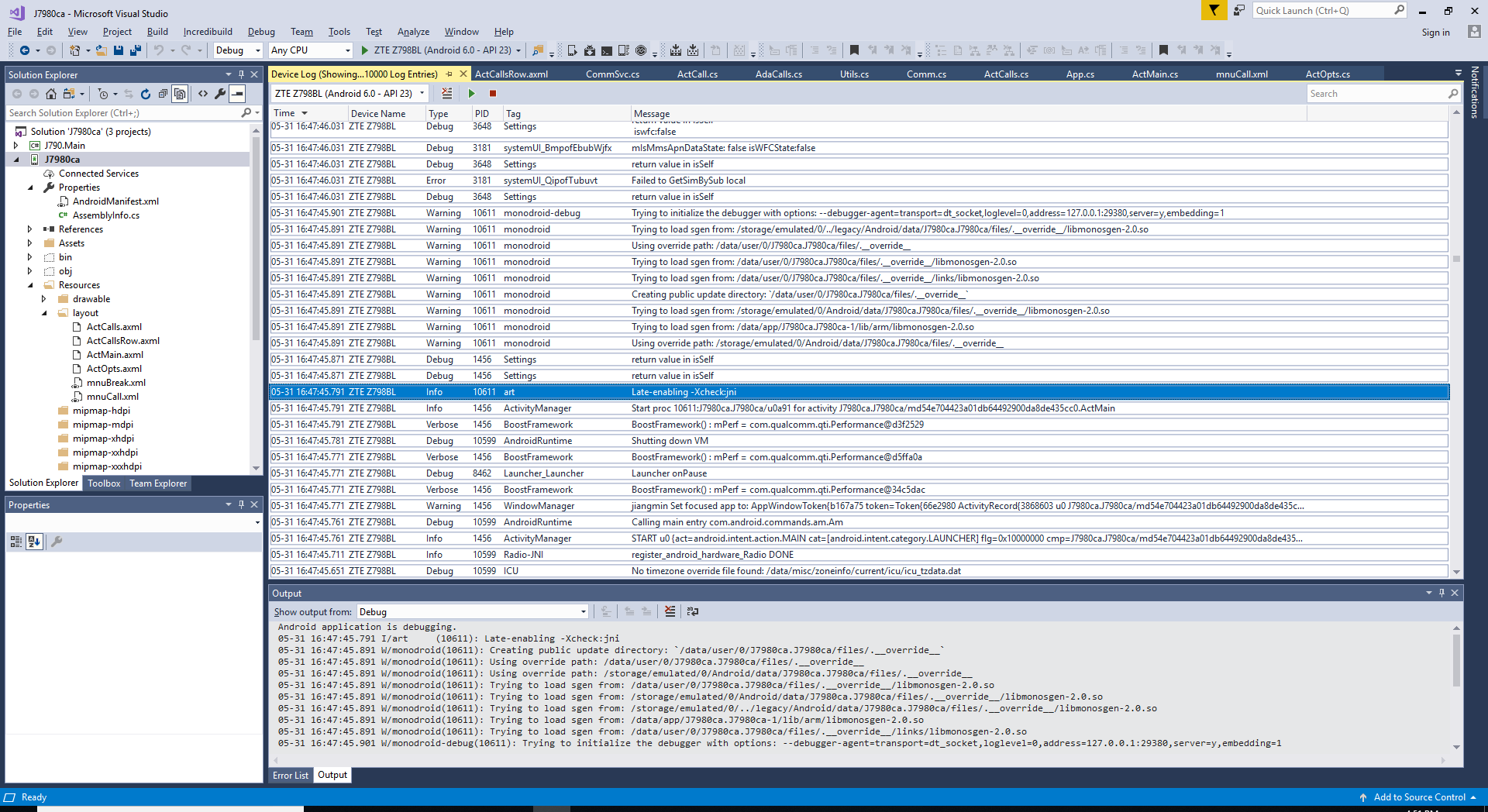1488x812 pixels.
Task: Pin the Properties panel
Action: [x=241, y=504]
